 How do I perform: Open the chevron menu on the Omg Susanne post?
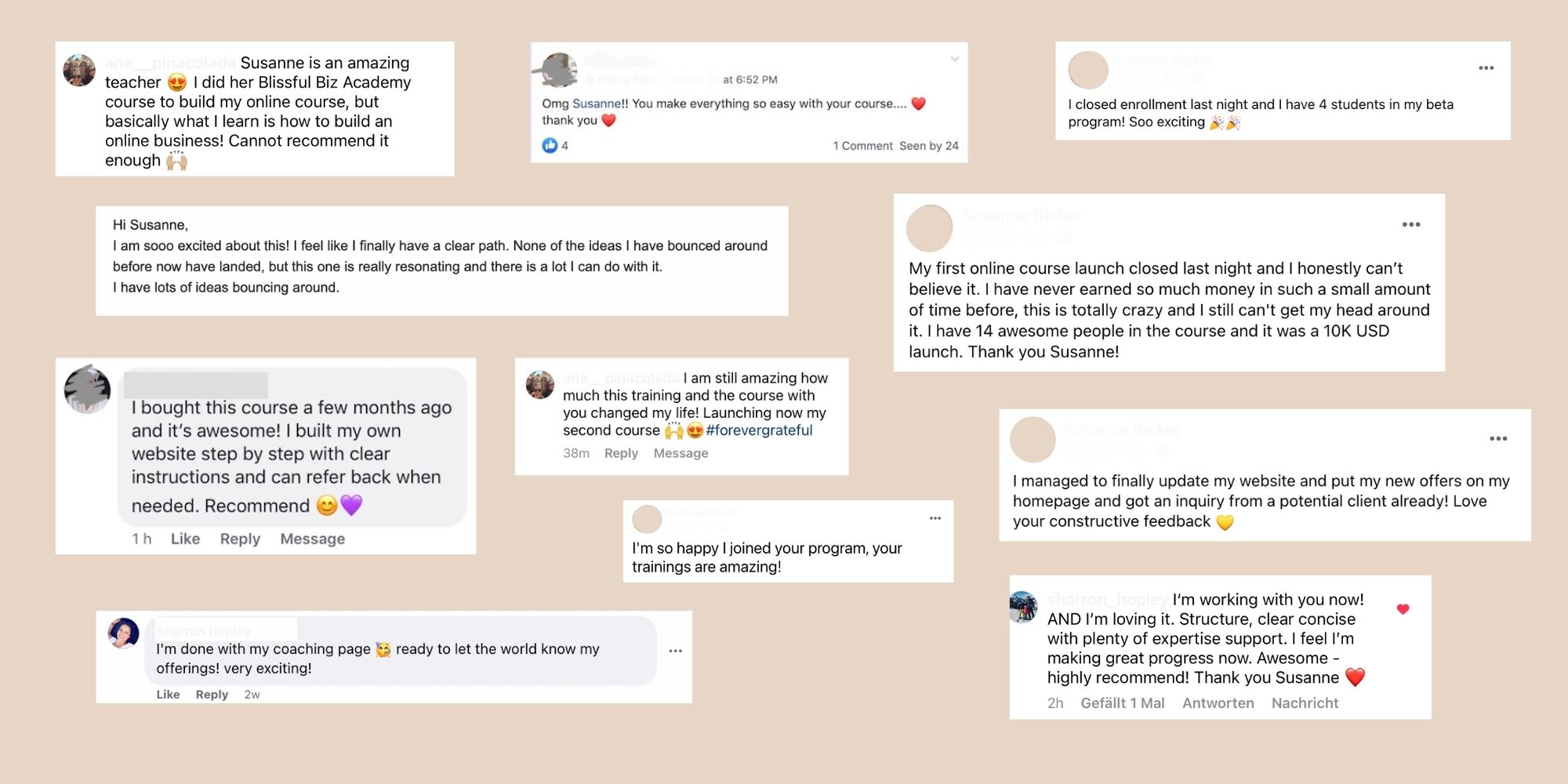coord(954,59)
